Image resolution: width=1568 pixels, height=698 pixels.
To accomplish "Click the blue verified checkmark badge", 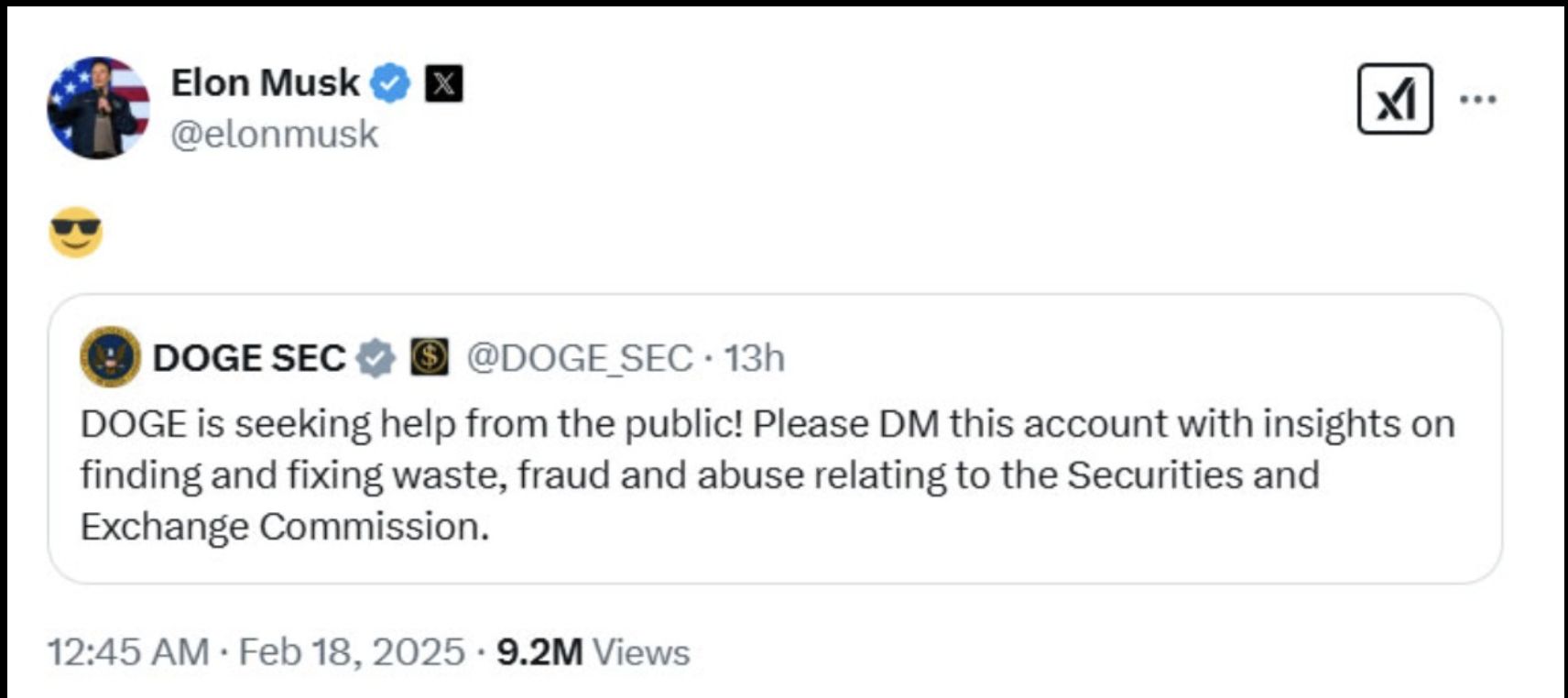I will pyautogui.click(x=390, y=83).
